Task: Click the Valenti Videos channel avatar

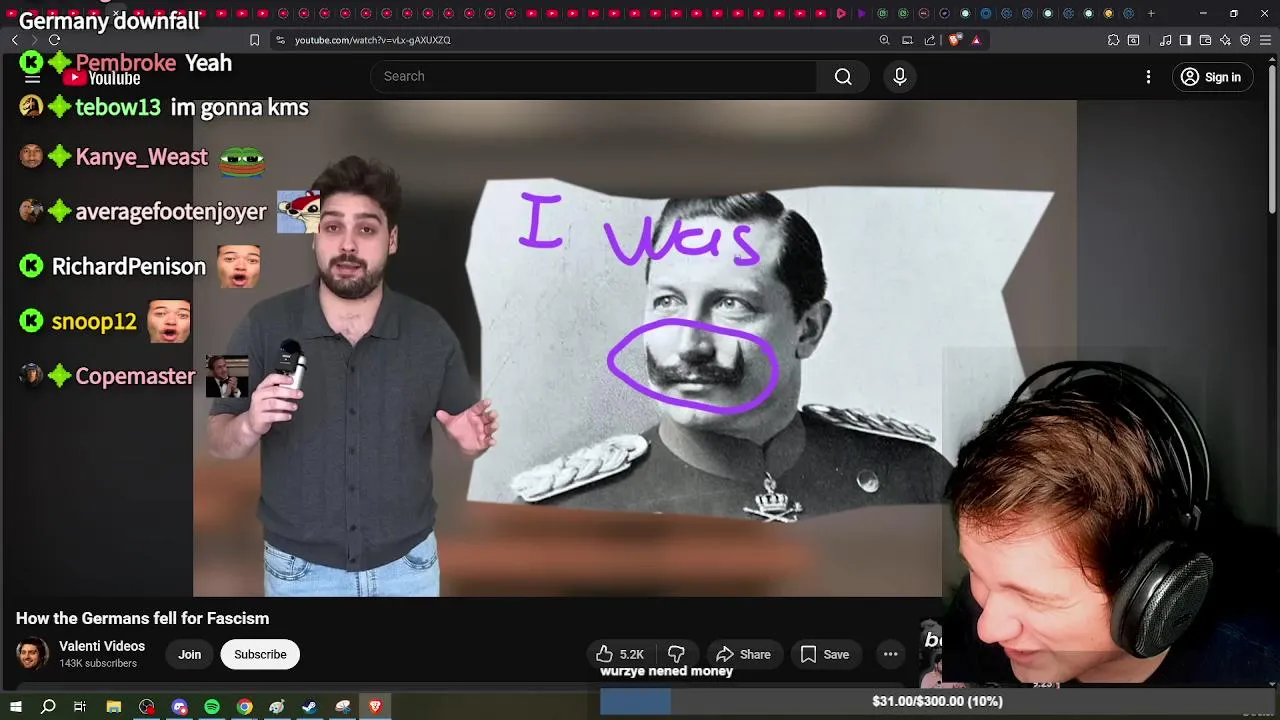Action: tap(32, 654)
